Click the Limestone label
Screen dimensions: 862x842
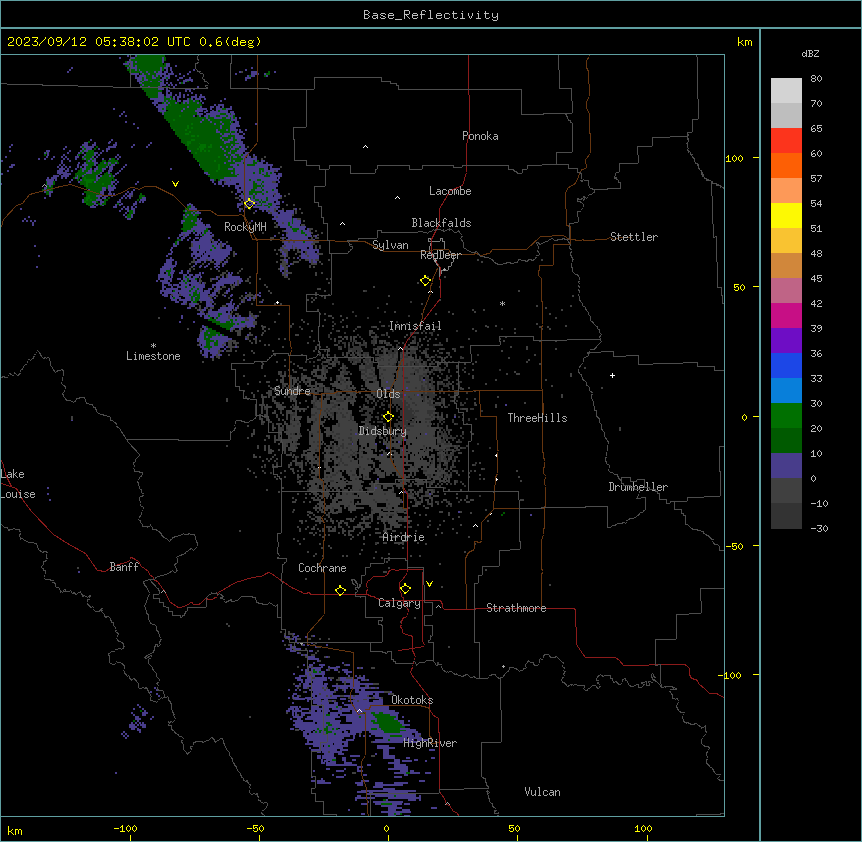[153, 356]
